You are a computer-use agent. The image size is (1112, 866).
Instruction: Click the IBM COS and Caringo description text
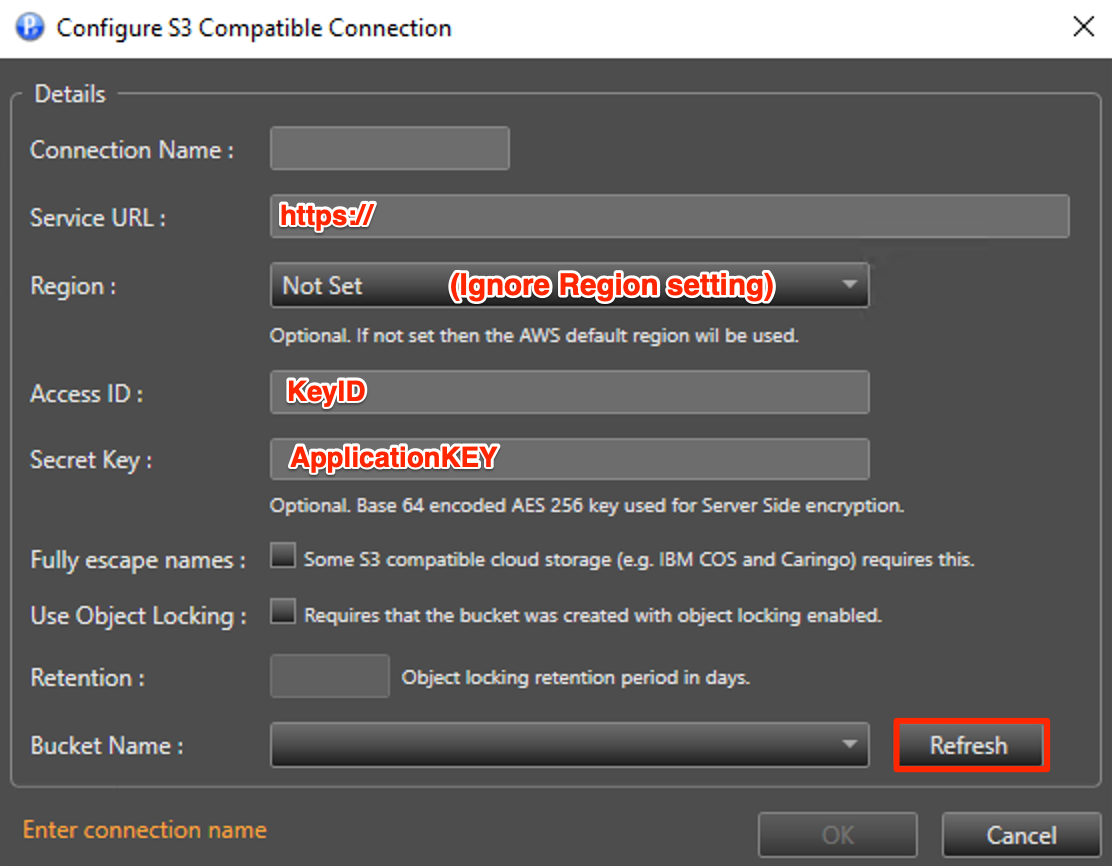click(639, 560)
